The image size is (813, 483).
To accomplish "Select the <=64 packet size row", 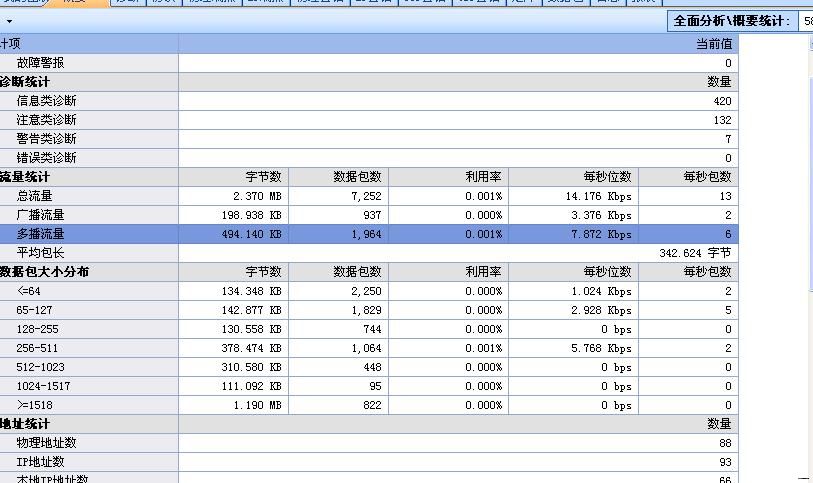I will click(x=29, y=291).
